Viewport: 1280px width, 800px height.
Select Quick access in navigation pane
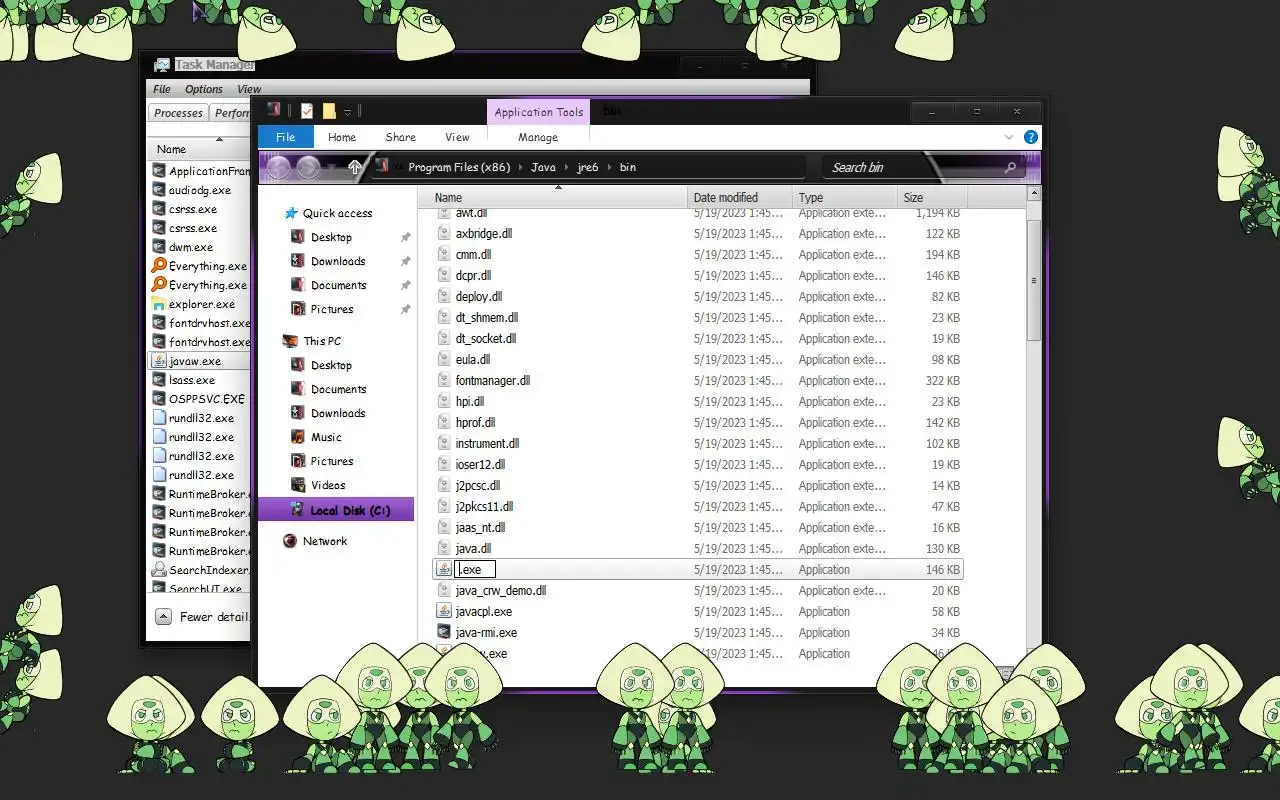(x=337, y=213)
